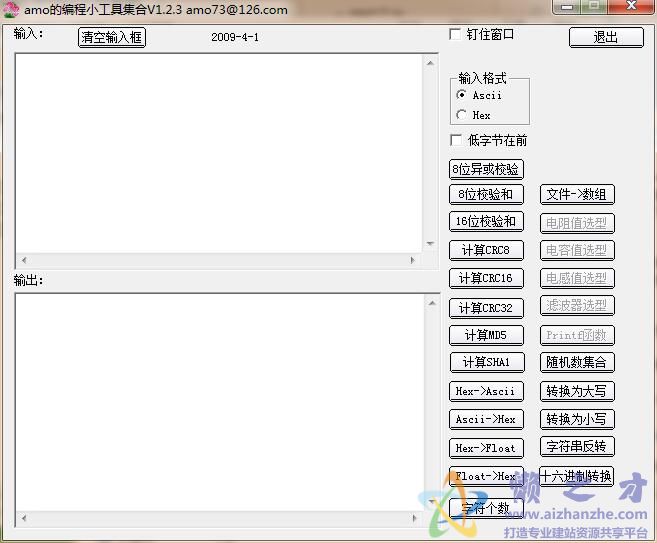Compute CRC8 with 计算CRC8

[x=486, y=250]
